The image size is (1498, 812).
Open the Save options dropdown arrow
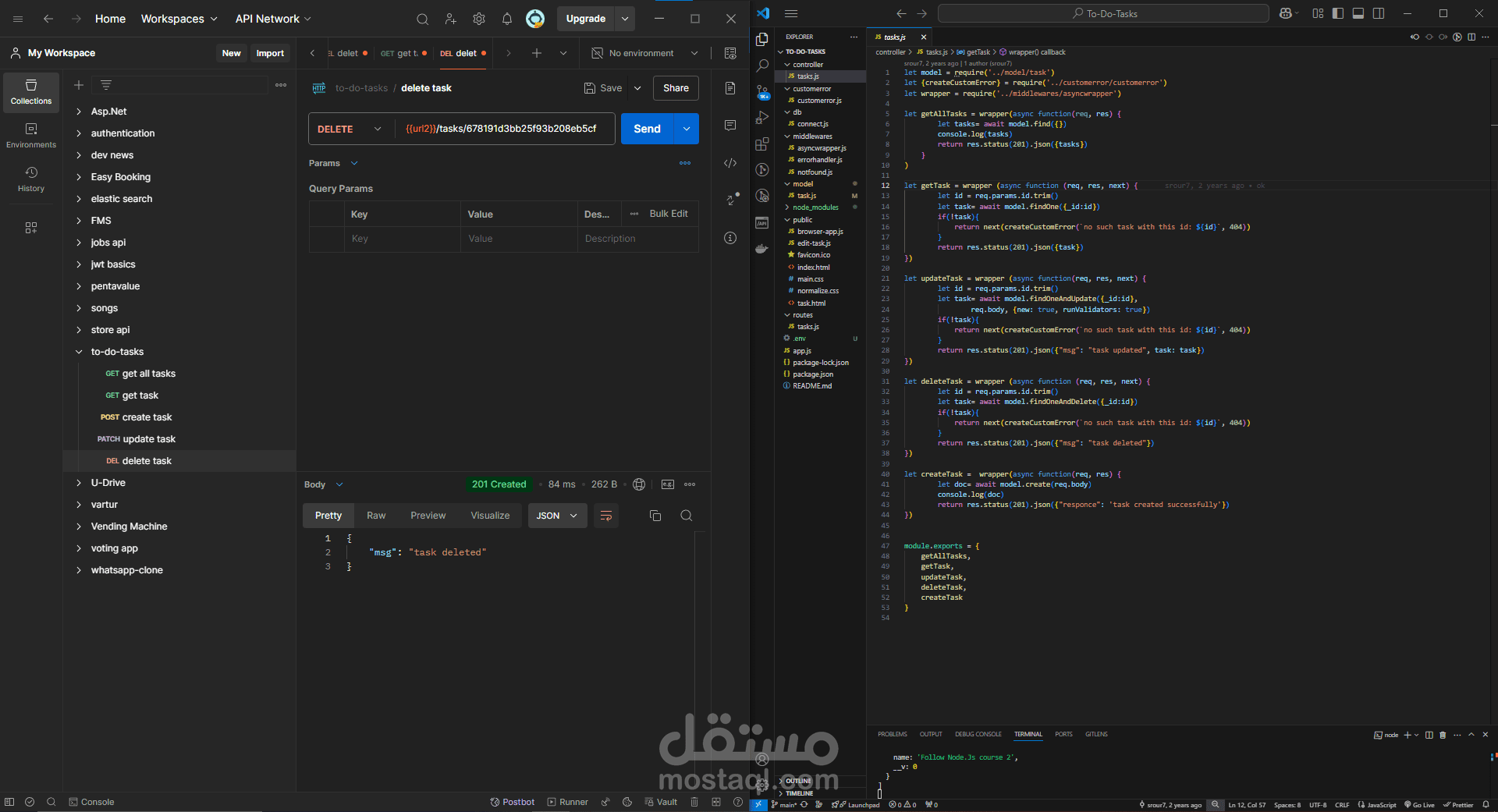637,88
